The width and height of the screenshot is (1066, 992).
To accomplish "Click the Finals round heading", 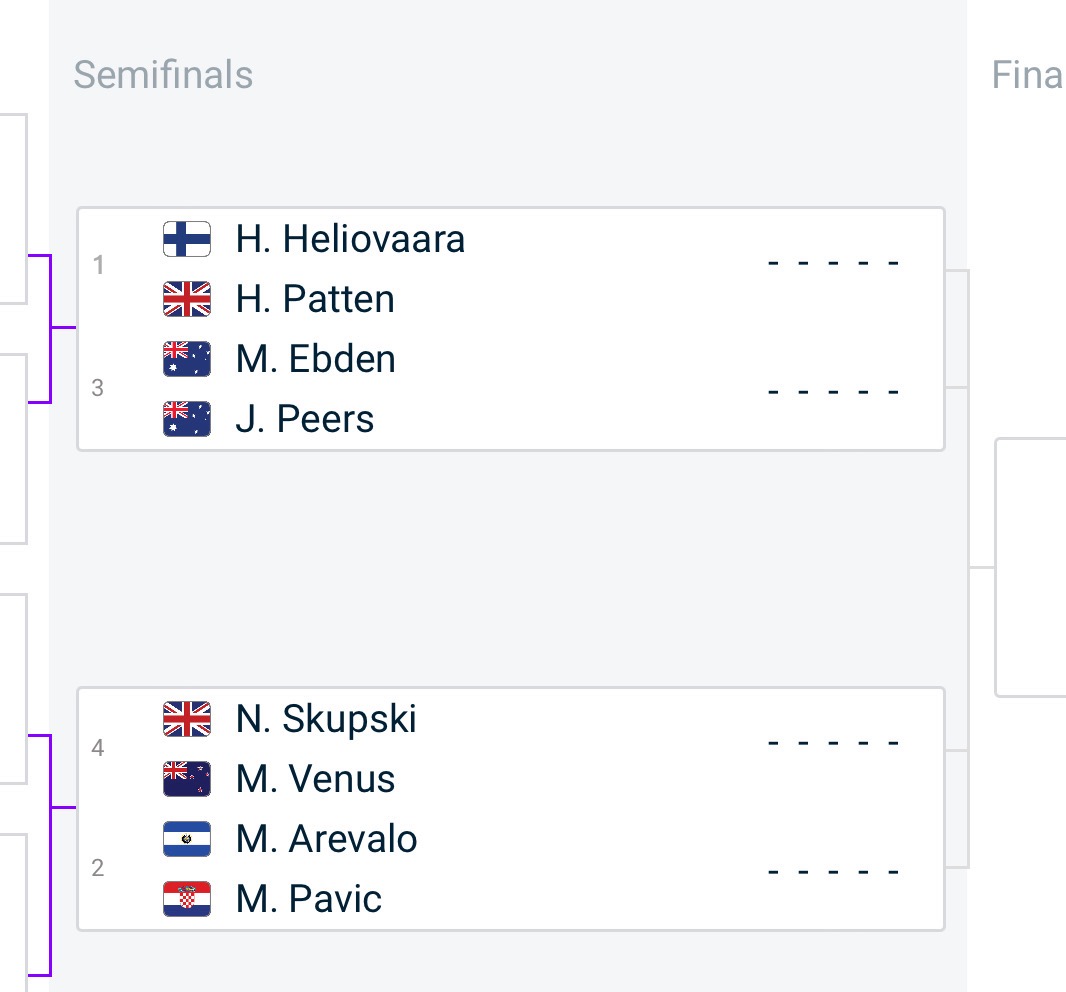I will [1028, 75].
